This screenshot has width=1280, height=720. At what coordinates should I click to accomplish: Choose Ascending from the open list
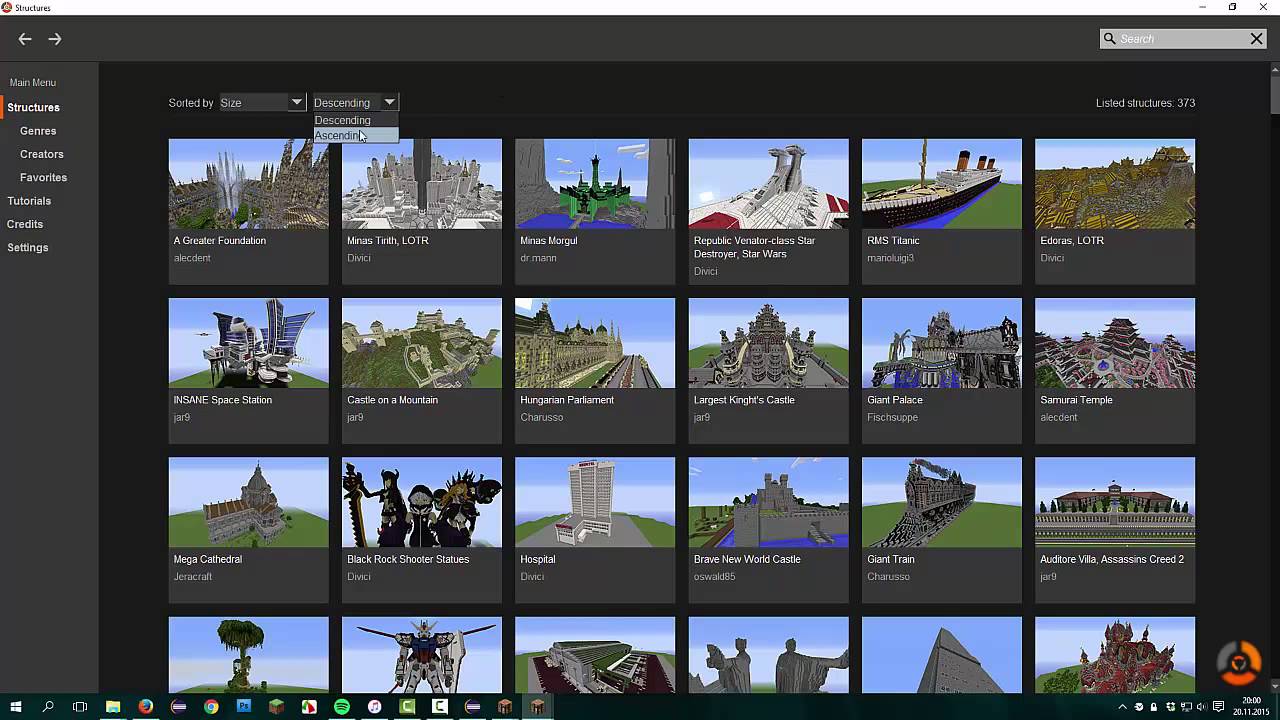(x=355, y=136)
